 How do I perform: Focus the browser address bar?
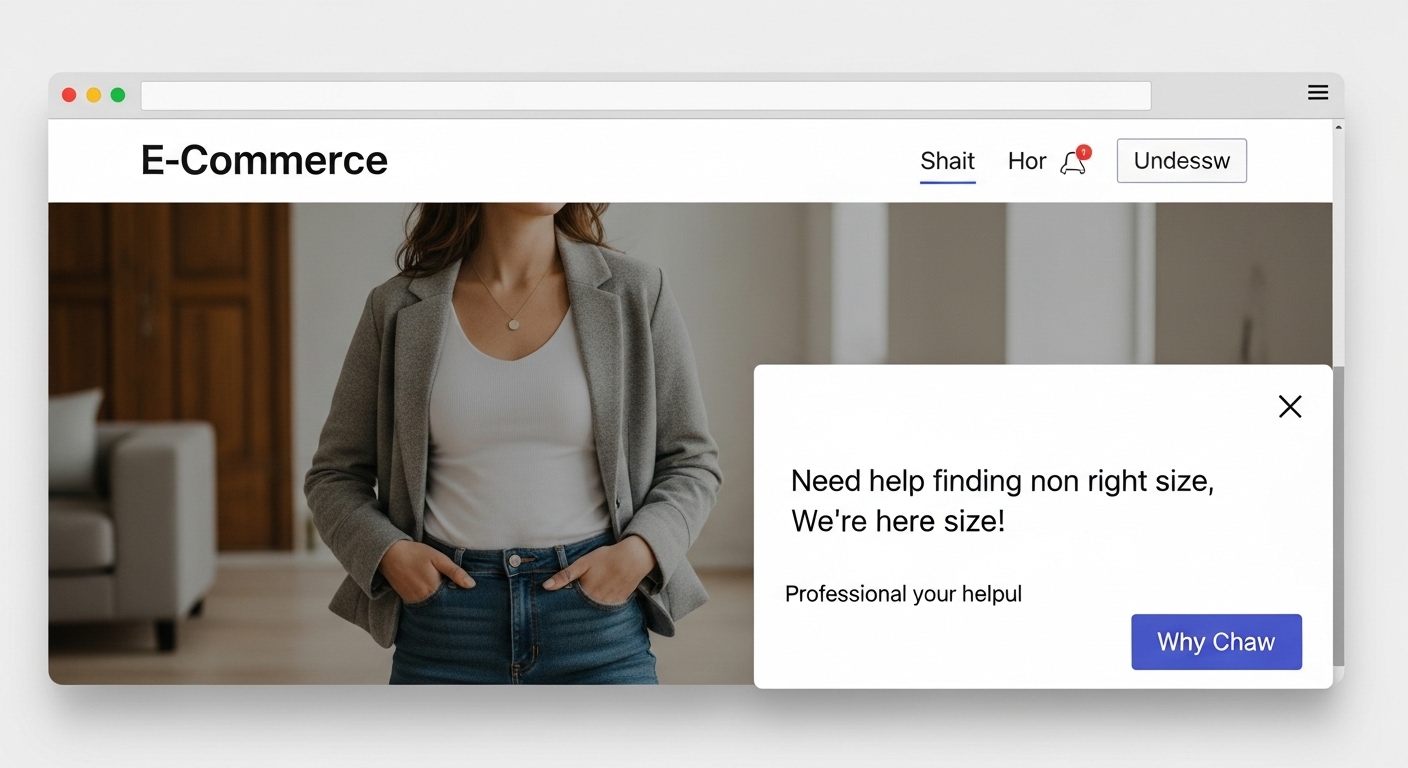645,96
